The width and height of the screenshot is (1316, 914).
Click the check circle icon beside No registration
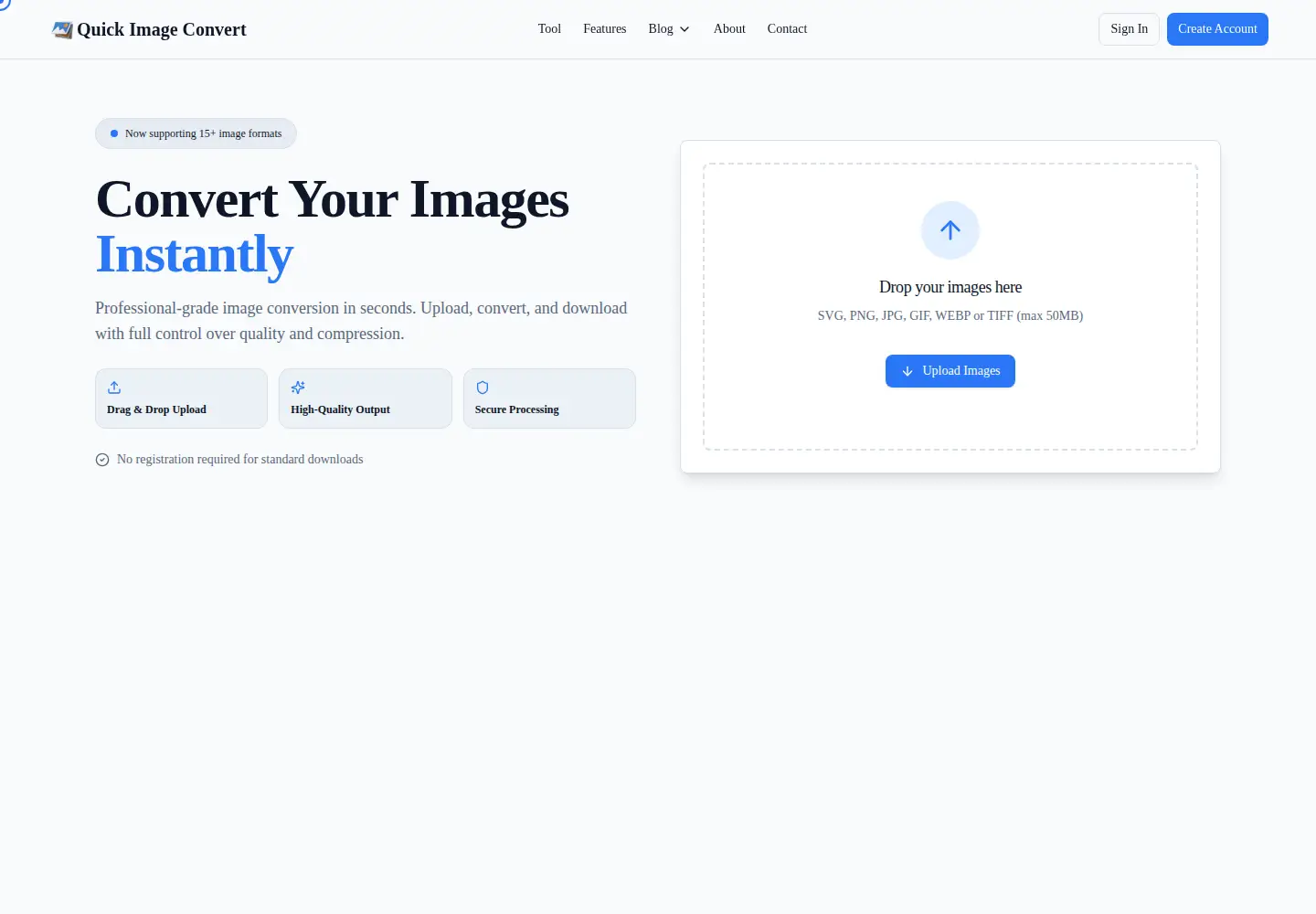[102, 460]
